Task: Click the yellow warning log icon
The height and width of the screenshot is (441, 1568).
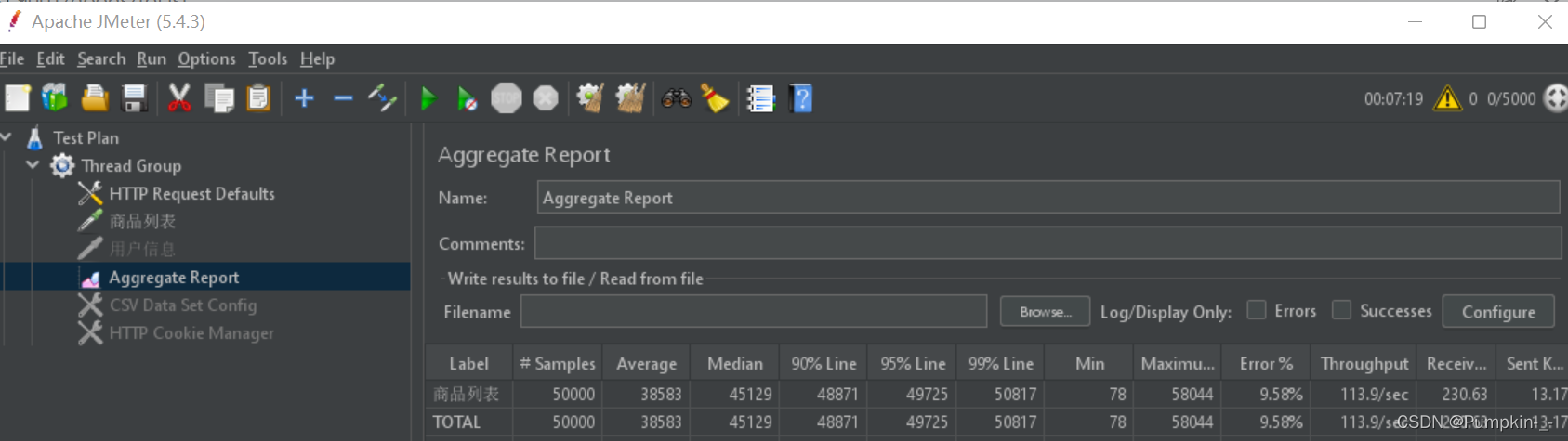Action: click(x=1447, y=97)
